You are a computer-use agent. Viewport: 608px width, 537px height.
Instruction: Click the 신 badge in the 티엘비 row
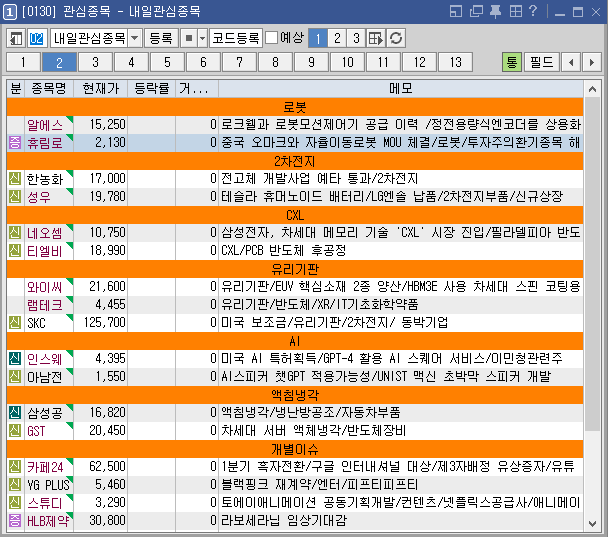pyautogui.click(x=15, y=250)
